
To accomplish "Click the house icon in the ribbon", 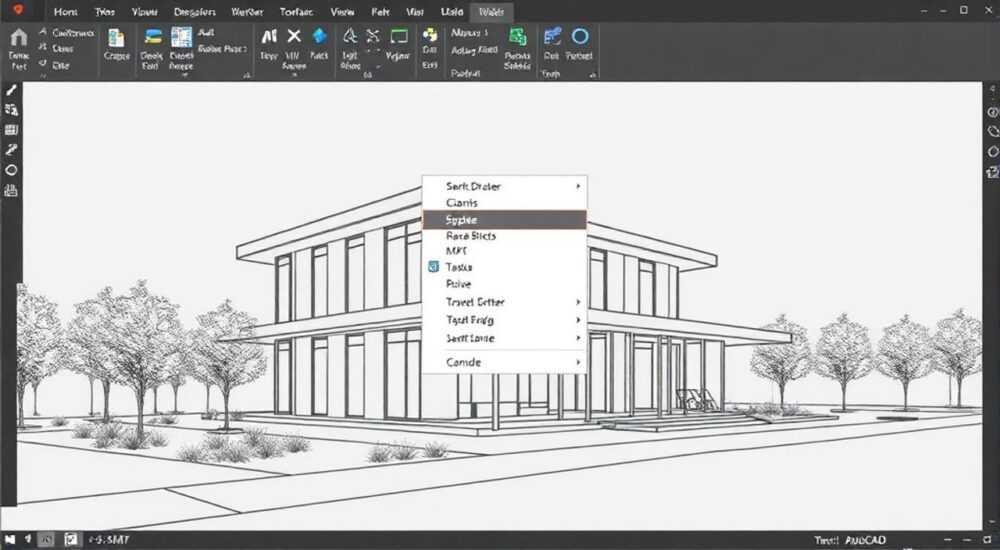I will coord(18,38).
